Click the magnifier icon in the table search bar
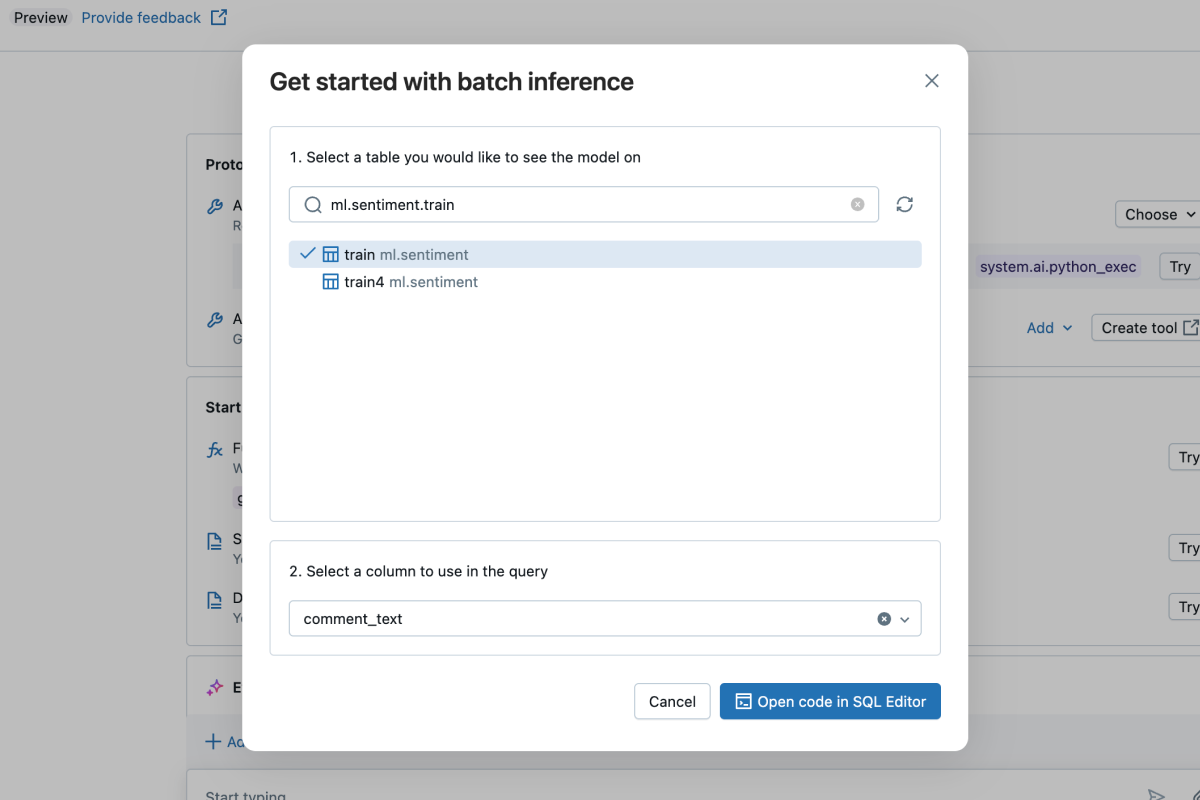1200x800 pixels. point(312,204)
